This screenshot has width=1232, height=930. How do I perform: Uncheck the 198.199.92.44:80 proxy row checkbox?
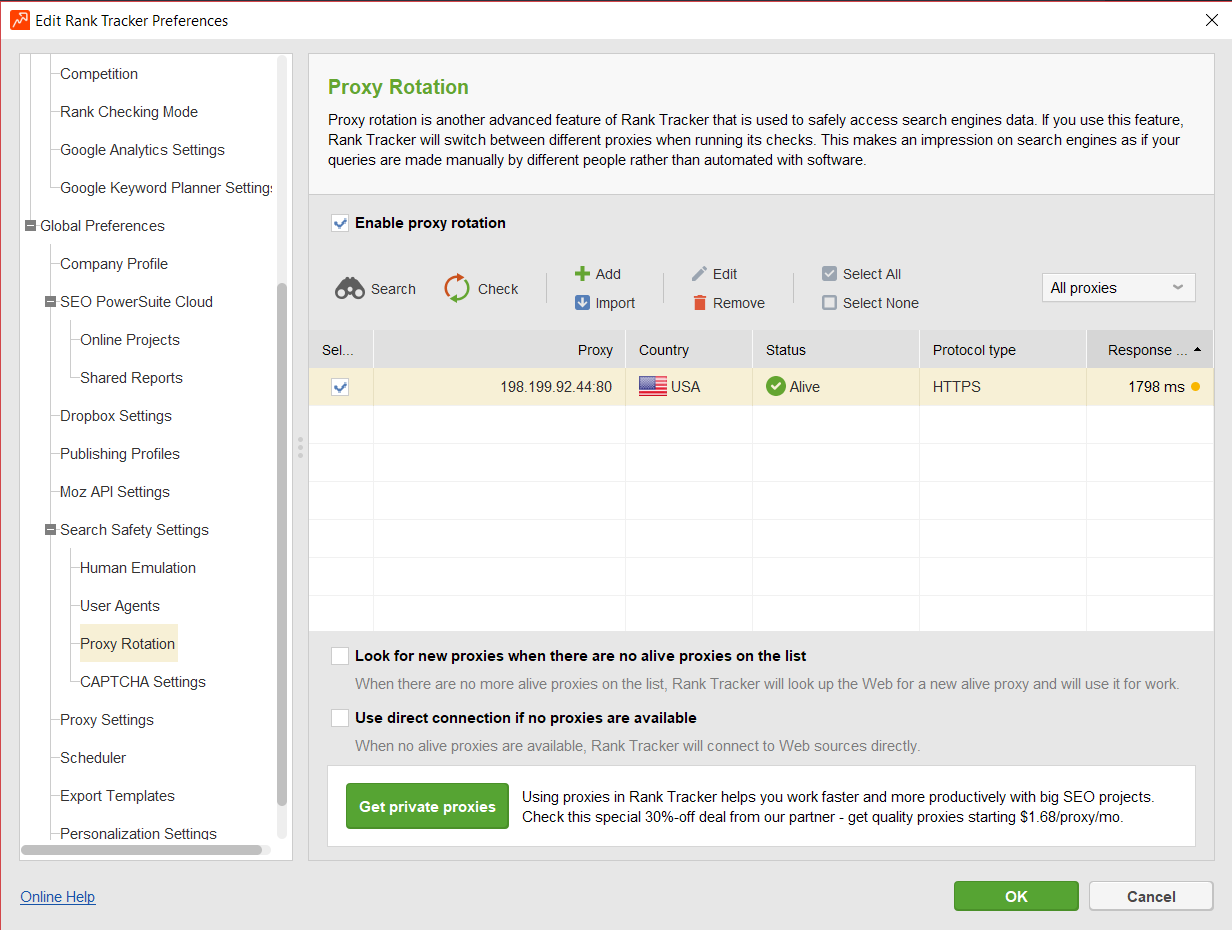click(x=340, y=387)
